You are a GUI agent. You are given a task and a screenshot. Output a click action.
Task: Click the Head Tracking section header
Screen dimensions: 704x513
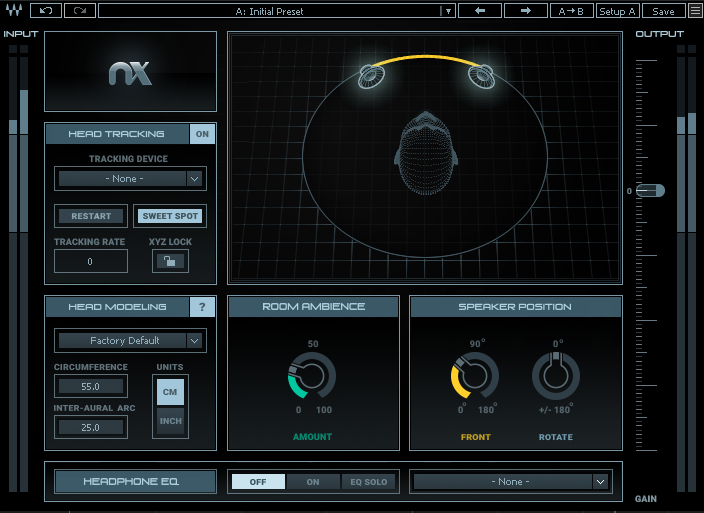pyautogui.click(x=116, y=134)
